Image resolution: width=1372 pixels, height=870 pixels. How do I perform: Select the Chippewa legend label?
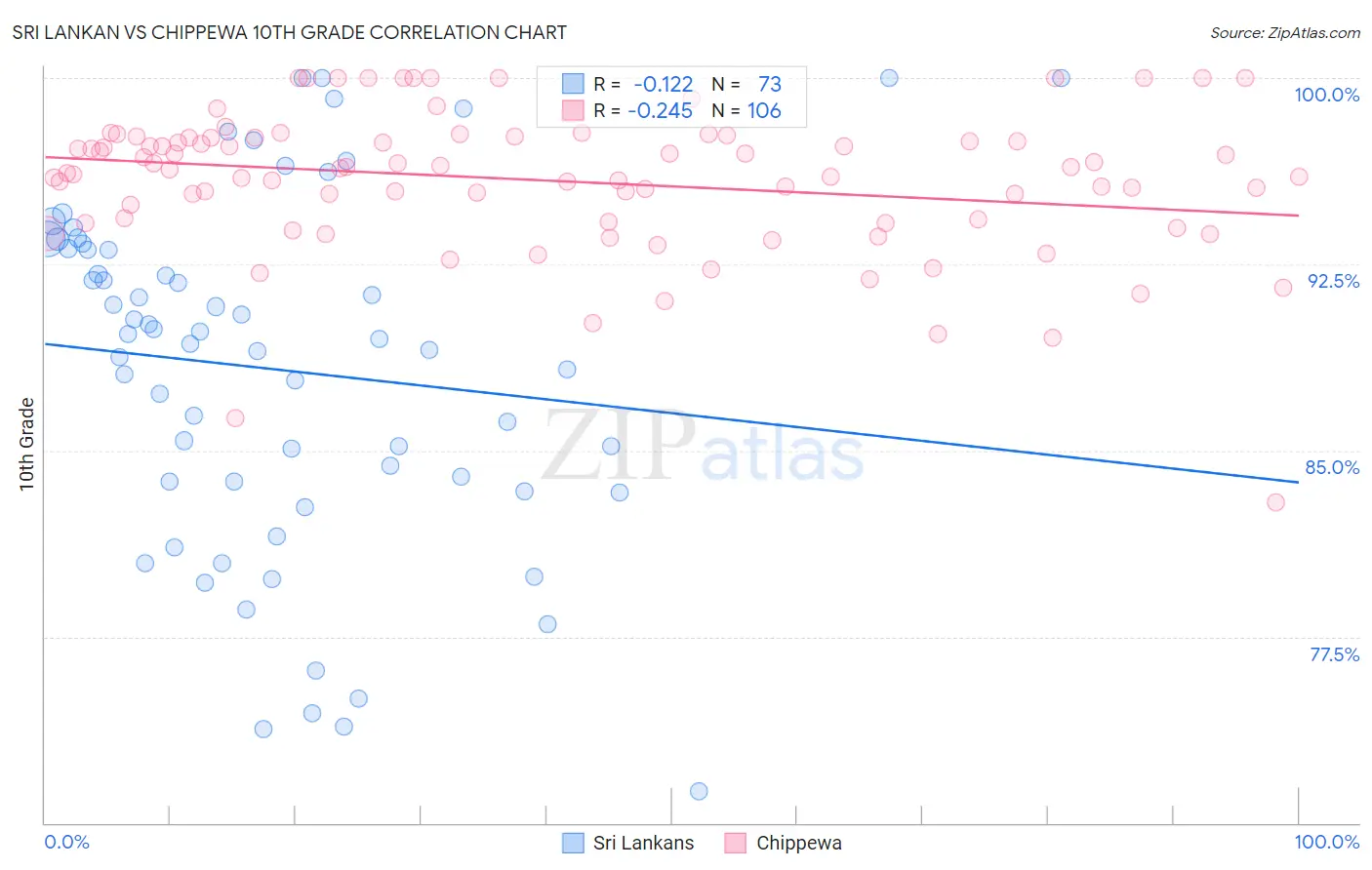[x=799, y=843]
